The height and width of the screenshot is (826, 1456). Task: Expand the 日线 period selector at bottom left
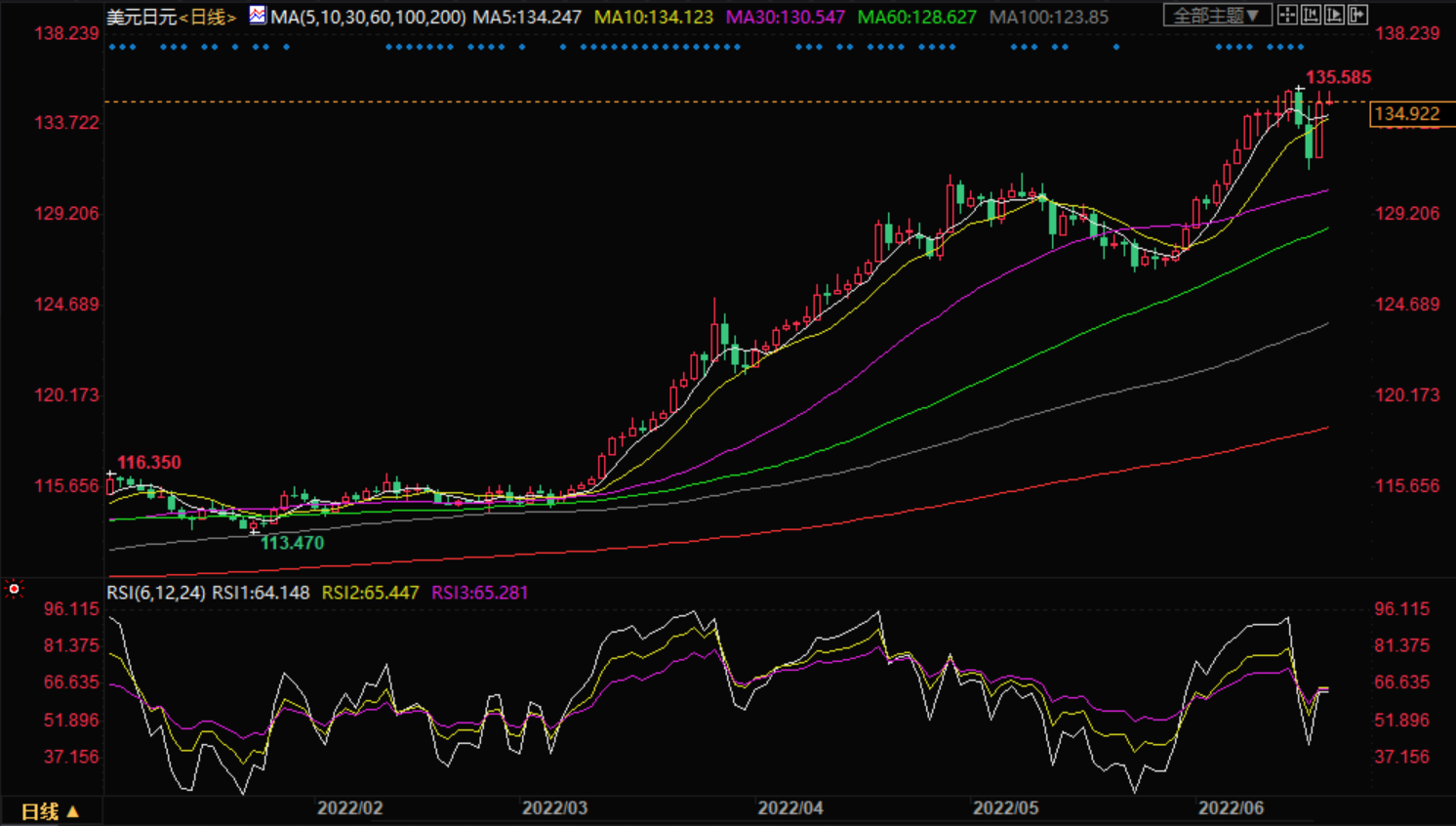point(50,811)
